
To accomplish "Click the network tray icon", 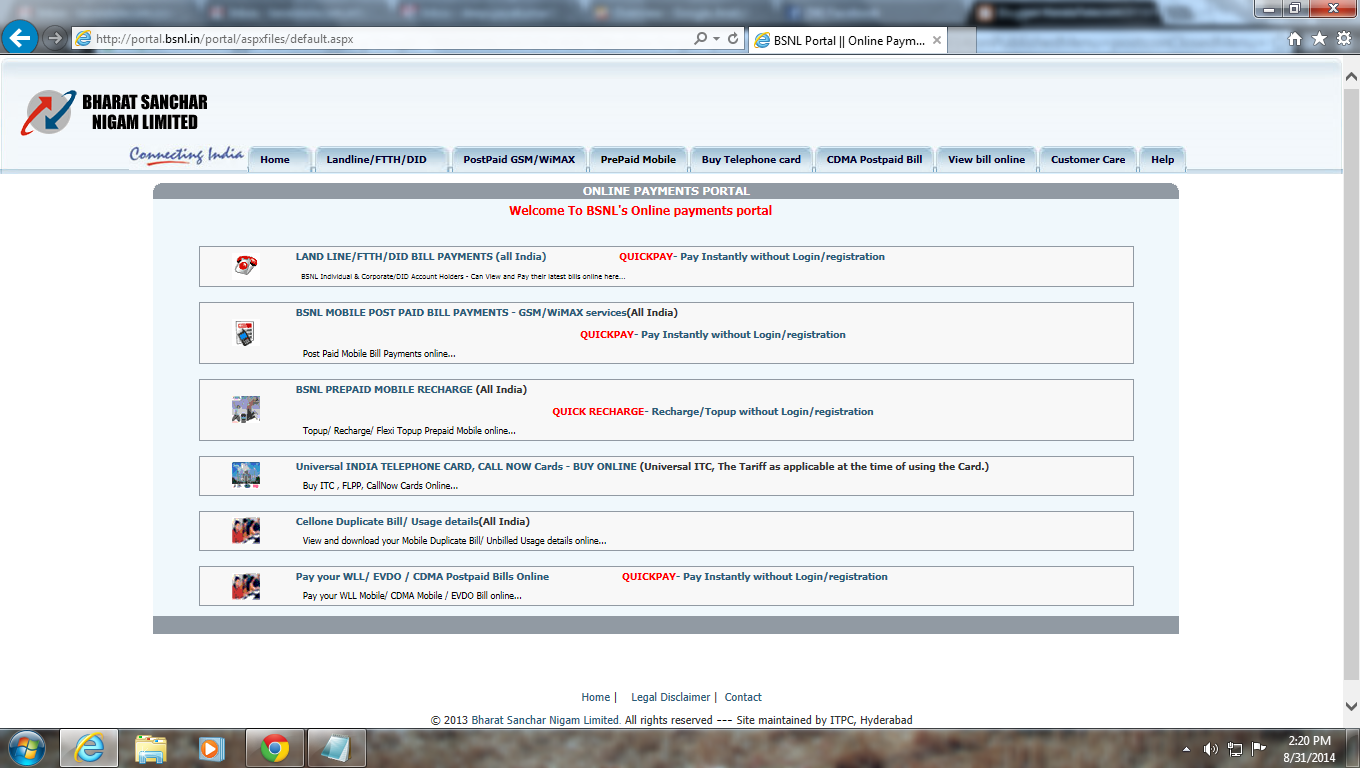I will pyautogui.click(x=1235, y=748).
